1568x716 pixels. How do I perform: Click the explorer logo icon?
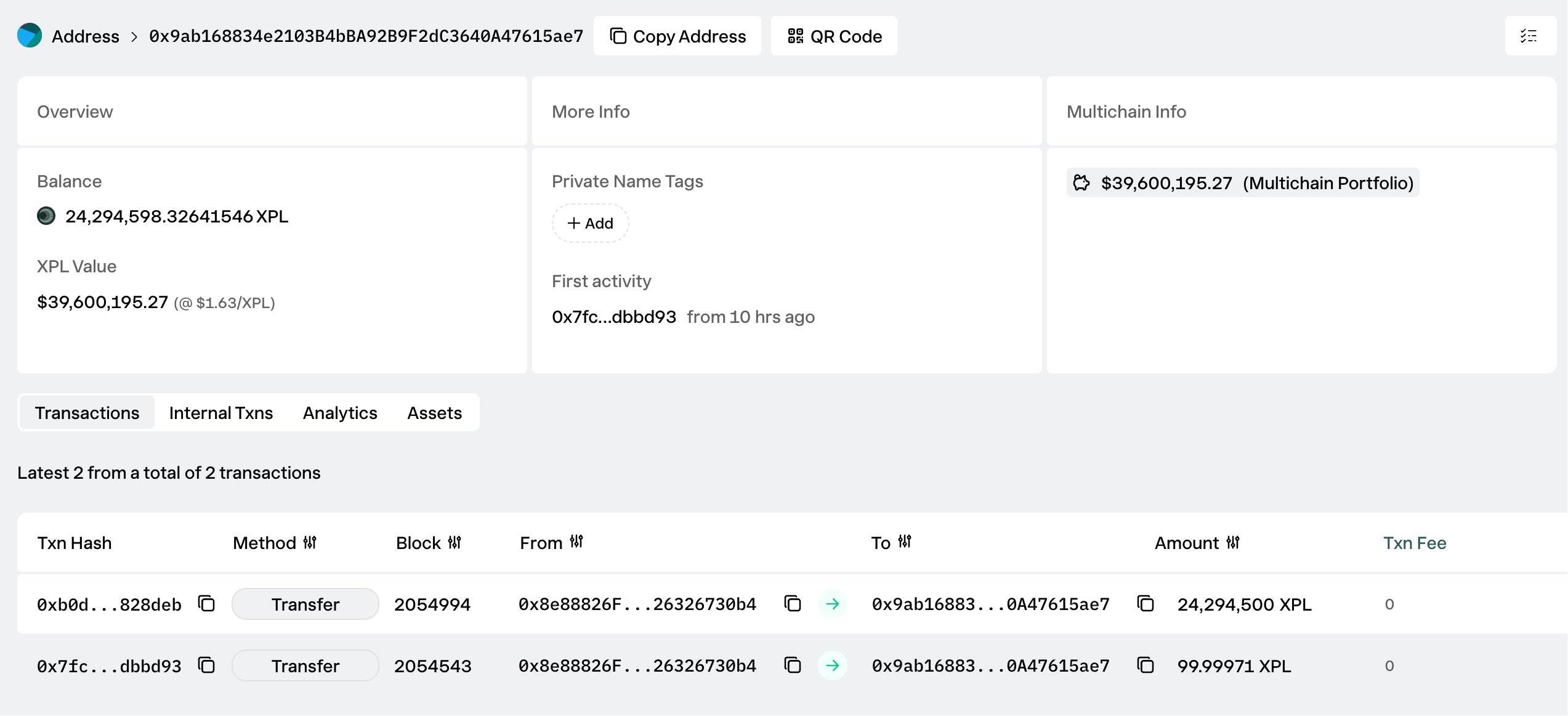(x=30, y=36)
